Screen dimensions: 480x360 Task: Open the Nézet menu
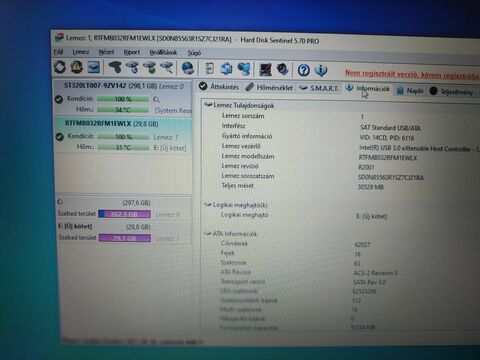pos(106,52)
